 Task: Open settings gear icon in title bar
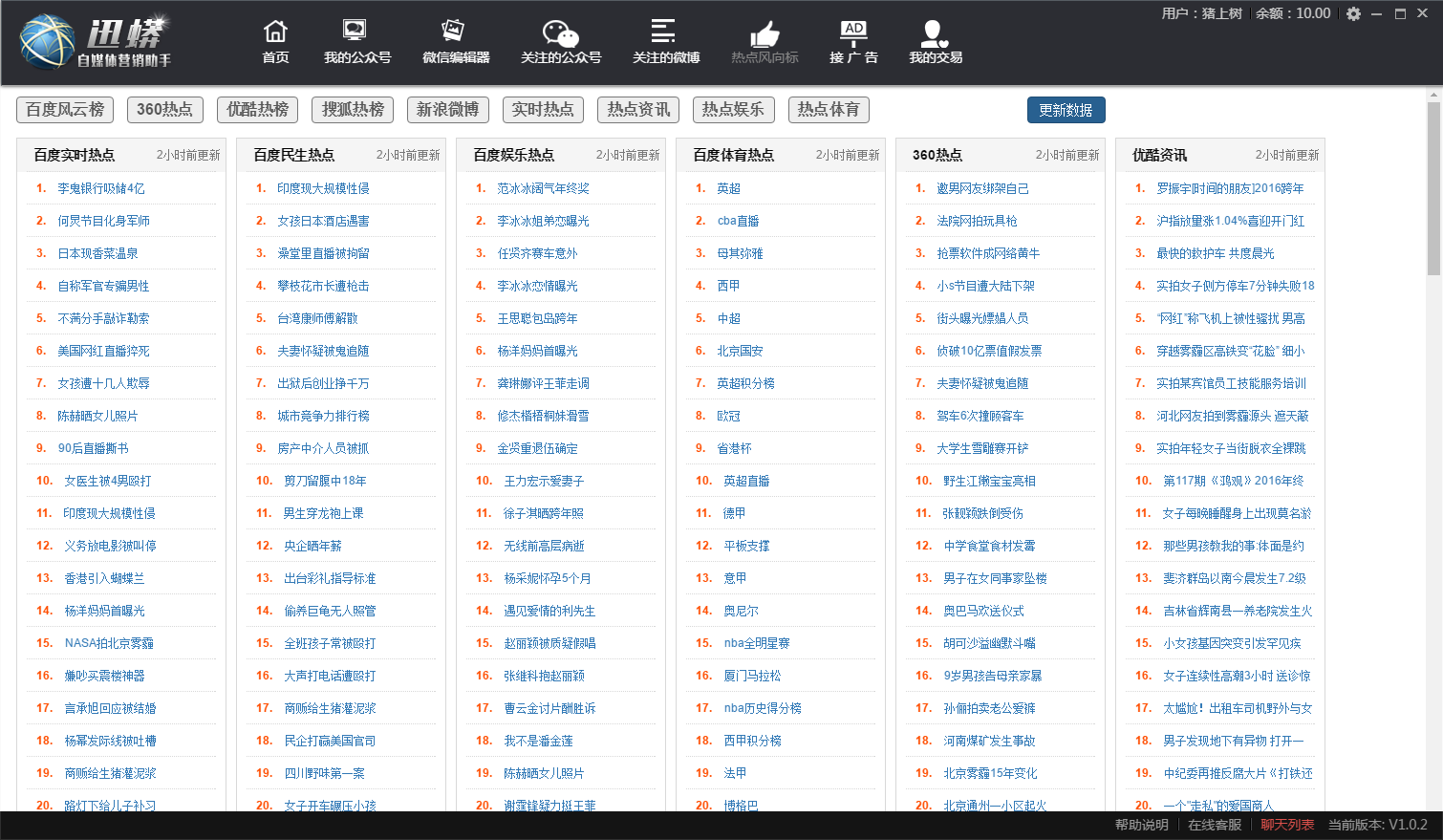pos(1353,14)
